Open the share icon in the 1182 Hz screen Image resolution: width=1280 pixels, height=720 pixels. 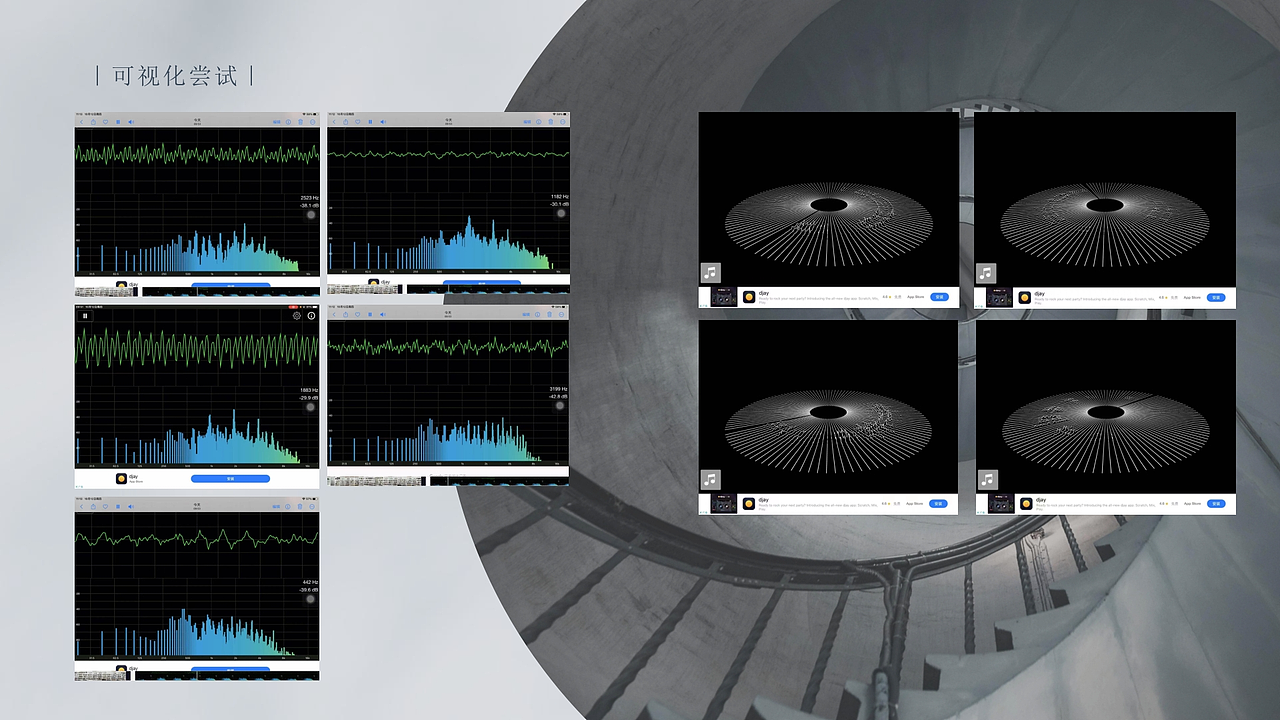pyautogui.click(x=345, y=122)
